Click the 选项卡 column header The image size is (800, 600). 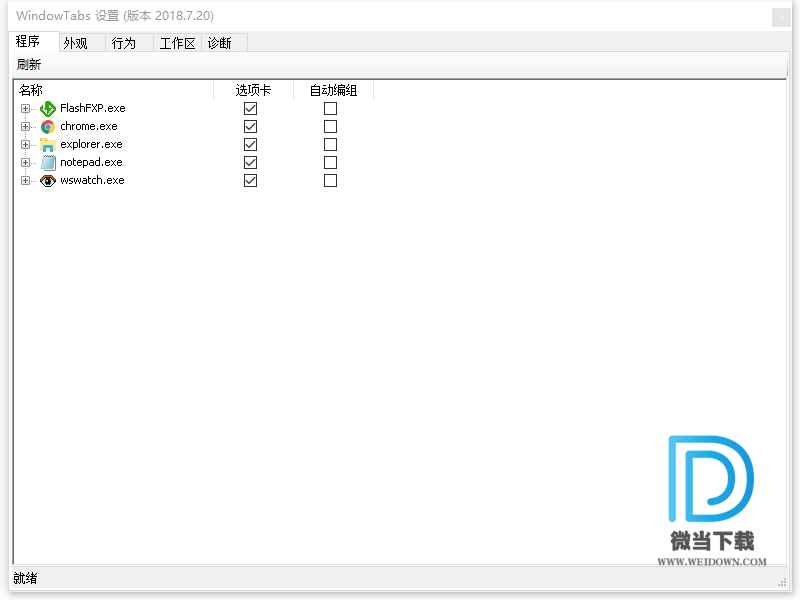click(x=254, y=90)
